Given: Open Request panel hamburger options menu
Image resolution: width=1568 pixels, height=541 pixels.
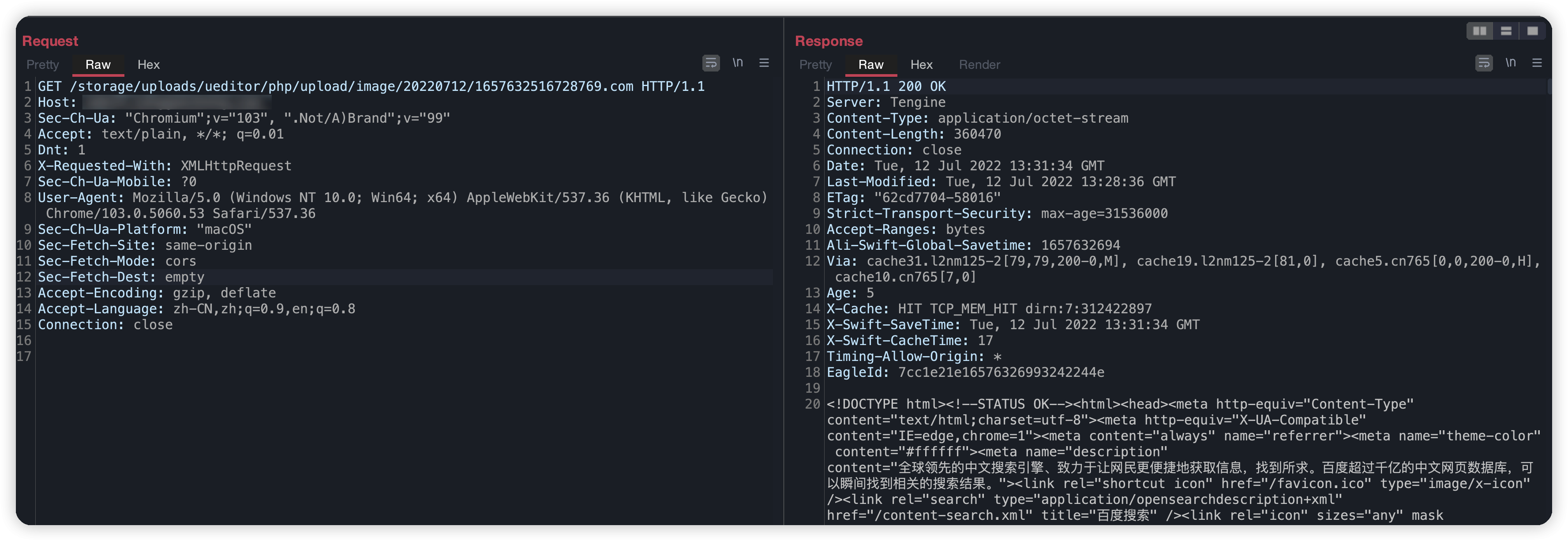Looking at the screenshot, I should tap(764, 63).
